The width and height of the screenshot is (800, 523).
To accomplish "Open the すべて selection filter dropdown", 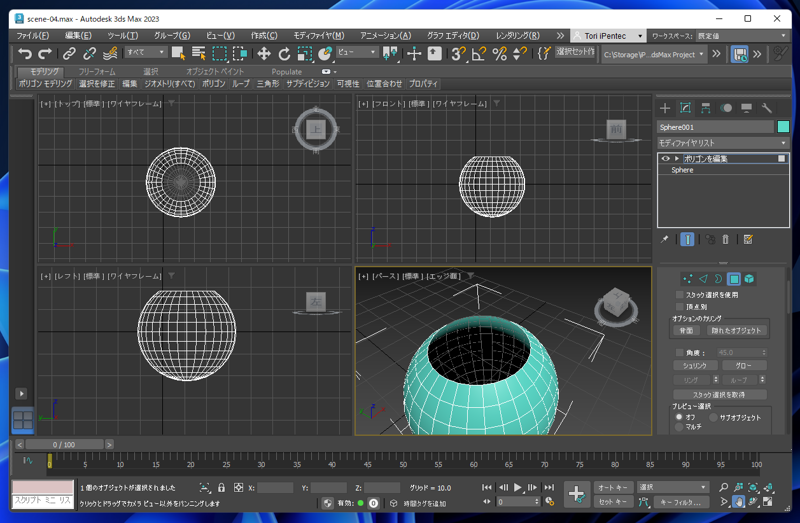I will coord(145,52).
